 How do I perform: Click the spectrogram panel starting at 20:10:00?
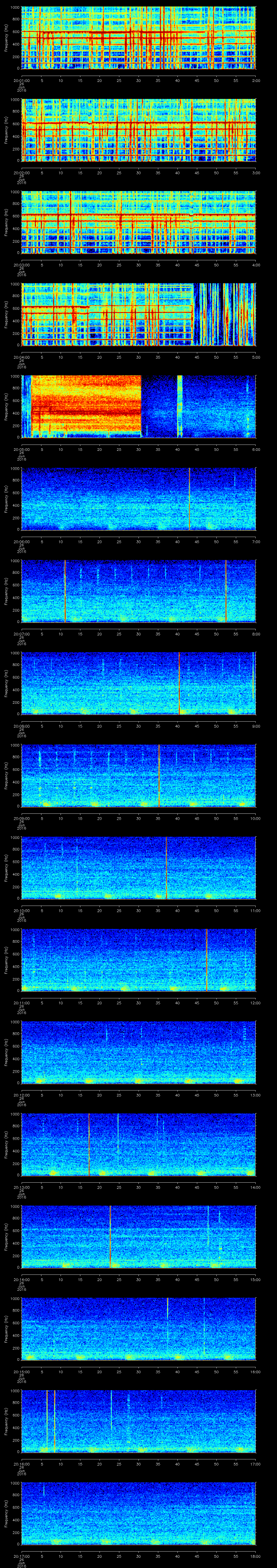(x=139, y=868)
